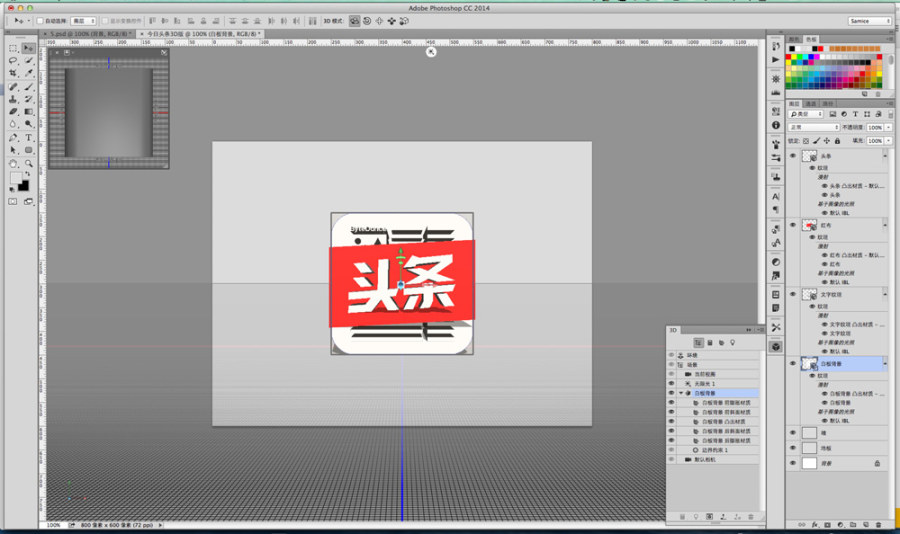Screen dimensions: 900x534
Task: Open the fill value dropdown arrow
Action: pyautogui.click(x=889, y=141)
